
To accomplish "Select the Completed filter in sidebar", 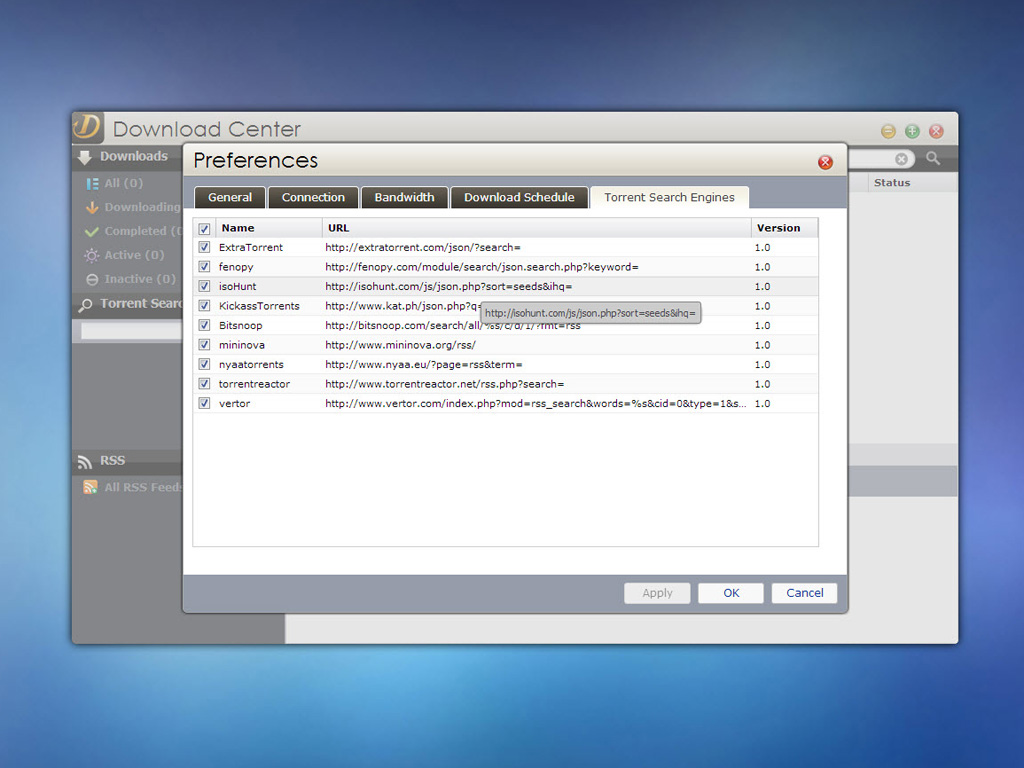I will (143, 231).
